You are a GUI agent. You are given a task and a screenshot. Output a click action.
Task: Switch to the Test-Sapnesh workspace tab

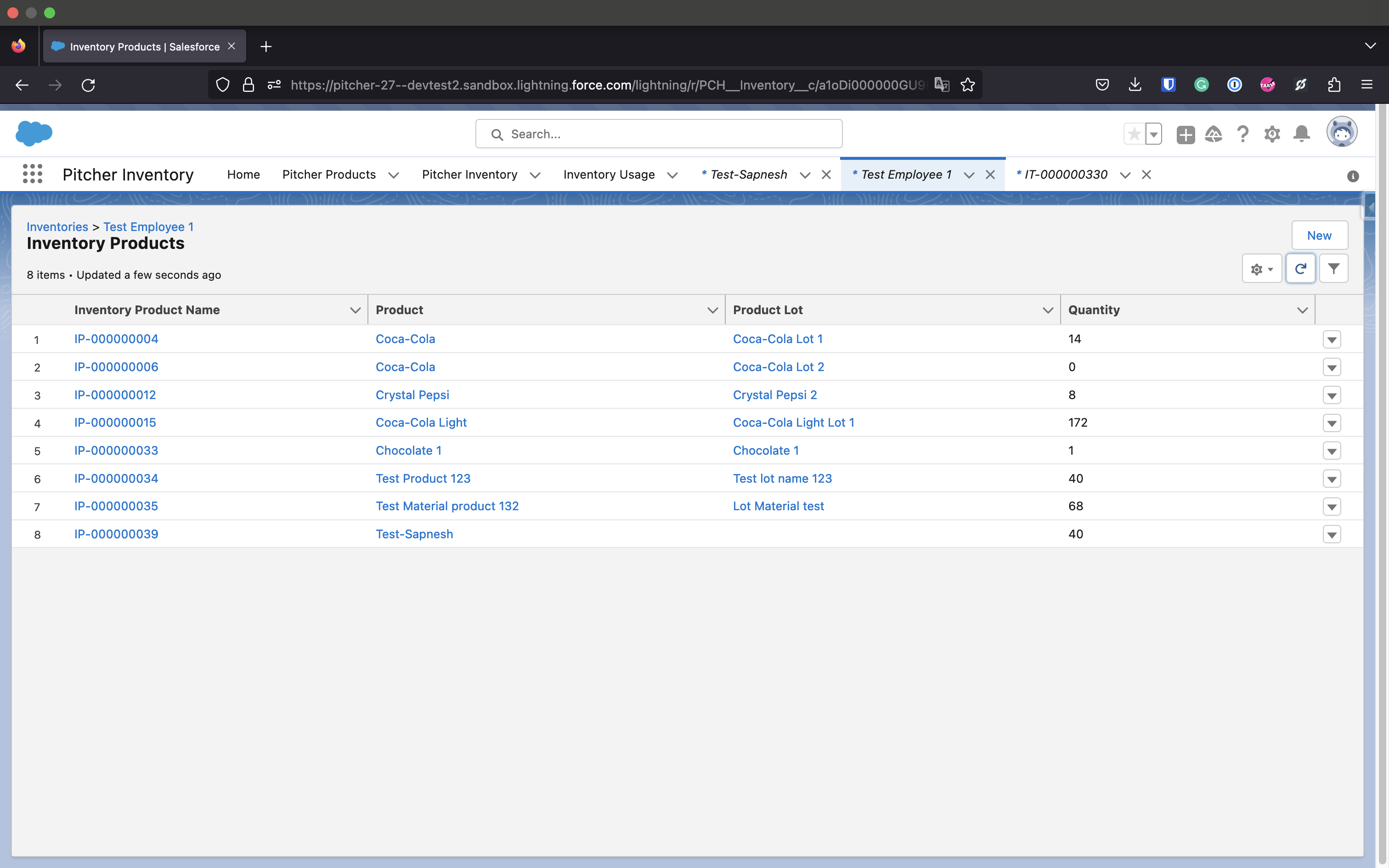(x=748, y=175)
